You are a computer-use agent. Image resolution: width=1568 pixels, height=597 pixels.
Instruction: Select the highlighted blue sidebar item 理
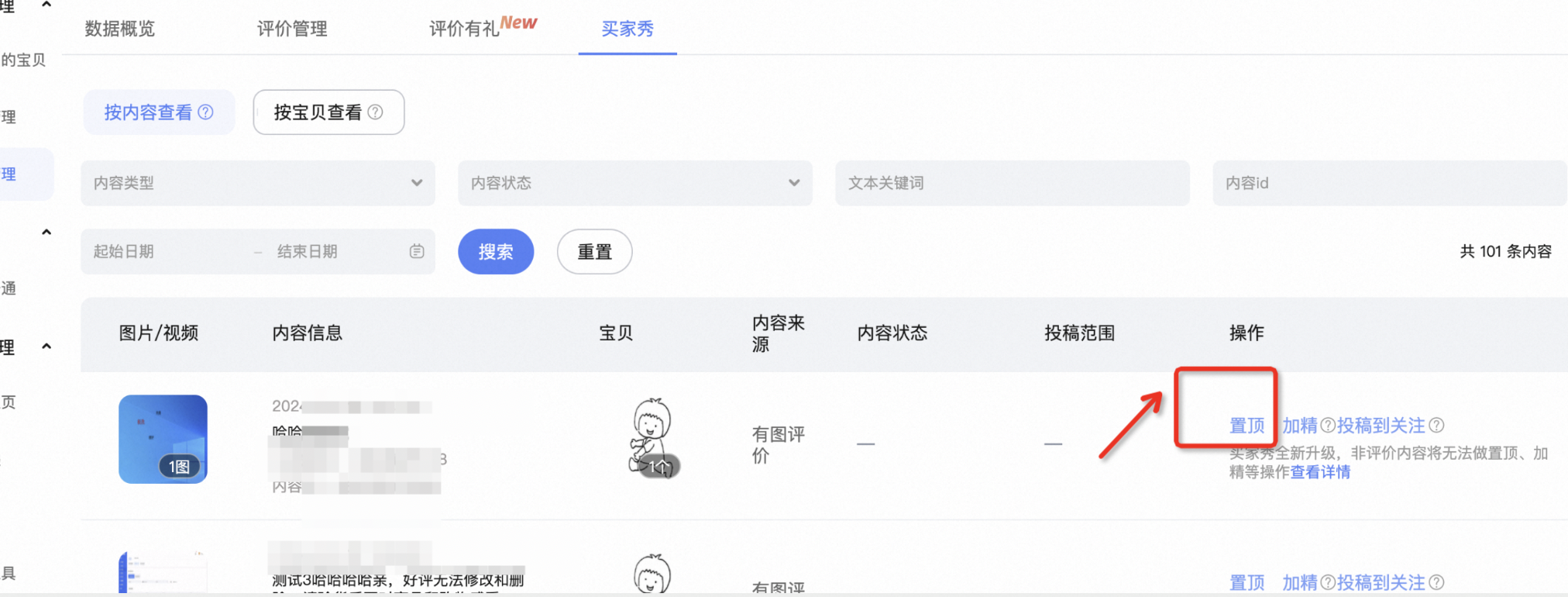coord(26,174)
